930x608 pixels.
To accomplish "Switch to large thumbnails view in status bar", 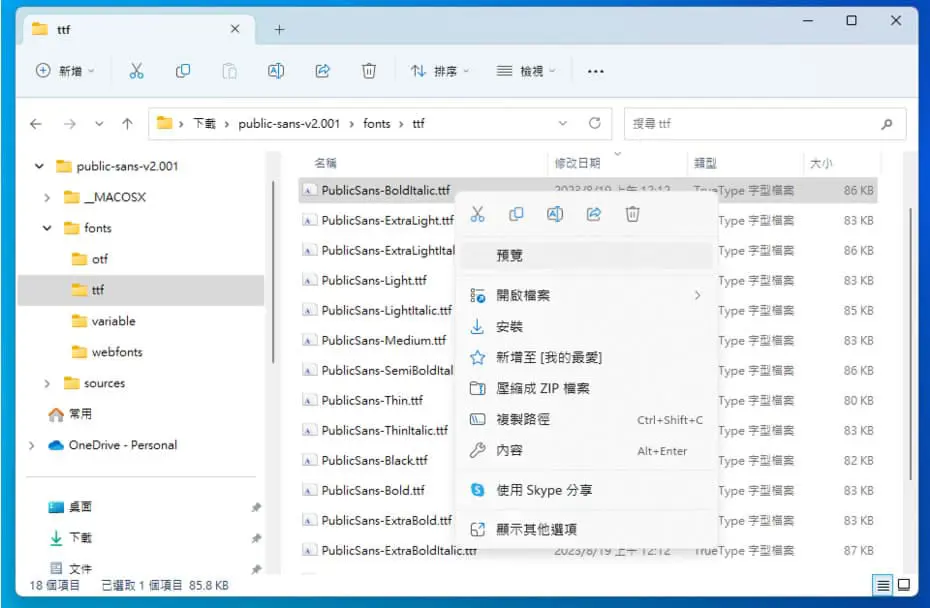I will click(x=904, y=585).
